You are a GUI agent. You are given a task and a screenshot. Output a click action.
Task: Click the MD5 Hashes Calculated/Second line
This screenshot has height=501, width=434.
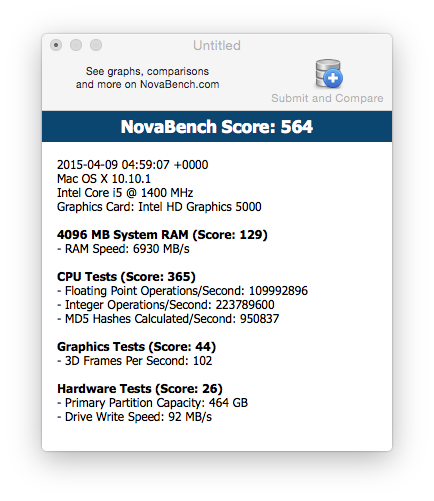[x=168, y=319]
